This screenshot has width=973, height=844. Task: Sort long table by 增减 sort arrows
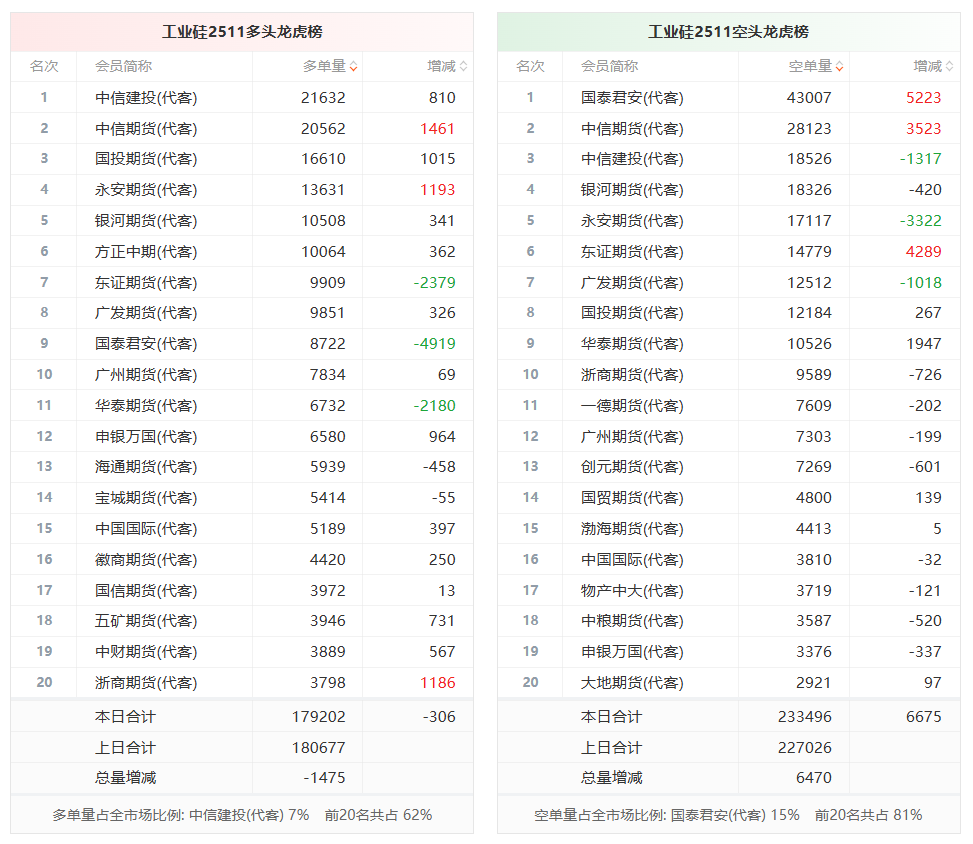(464, 66)
